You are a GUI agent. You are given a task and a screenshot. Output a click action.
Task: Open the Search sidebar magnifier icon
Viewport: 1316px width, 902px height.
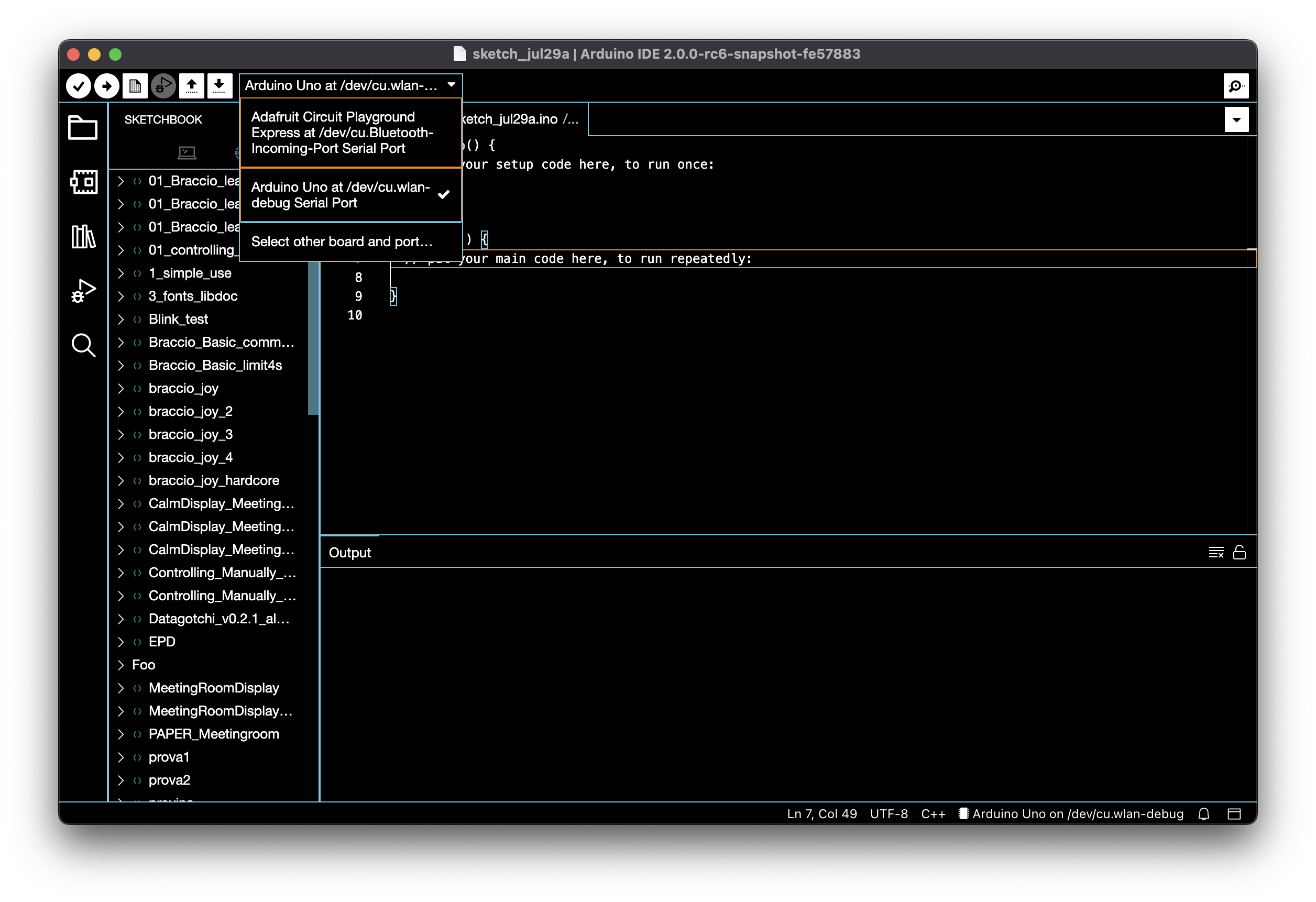coord(83,345)
